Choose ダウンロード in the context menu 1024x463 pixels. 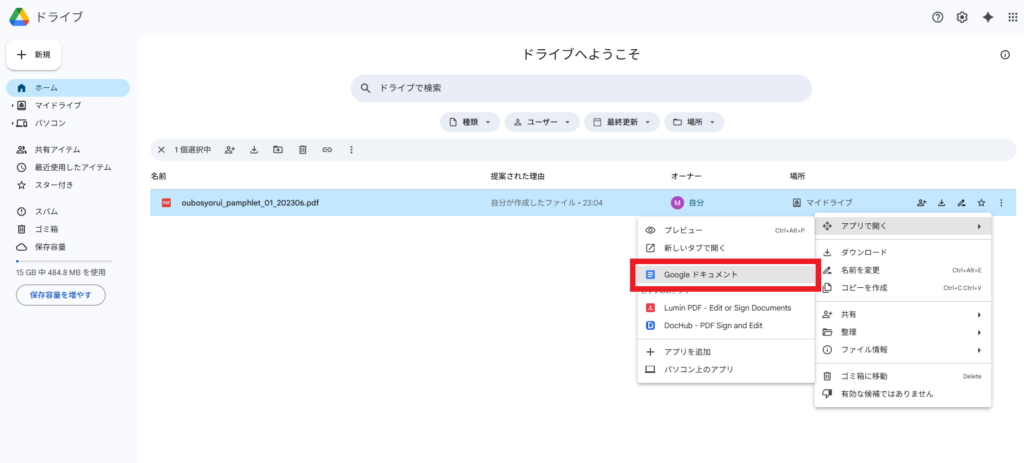[x=860, y=253]
